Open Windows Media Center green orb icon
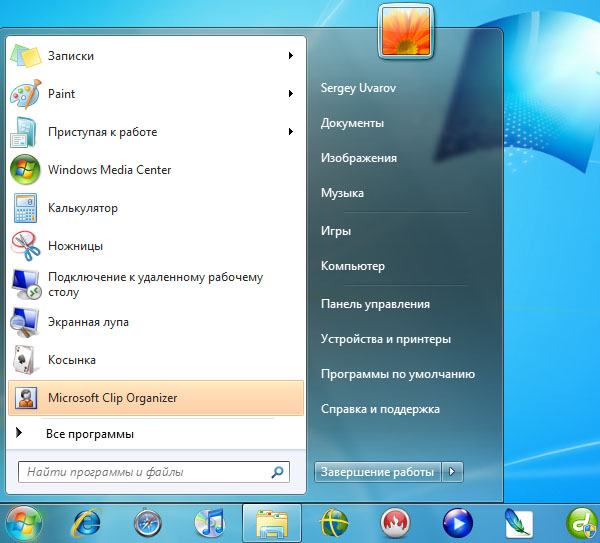 point(25,170)
